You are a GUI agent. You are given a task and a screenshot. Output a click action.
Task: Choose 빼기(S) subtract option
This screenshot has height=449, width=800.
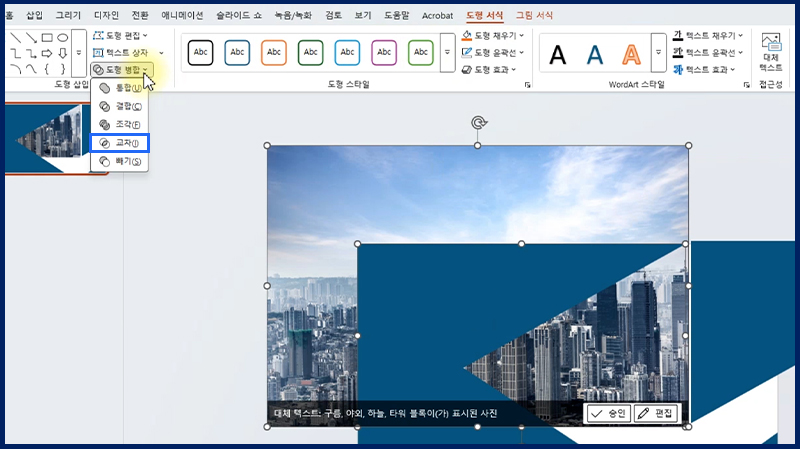pos(119,161)
